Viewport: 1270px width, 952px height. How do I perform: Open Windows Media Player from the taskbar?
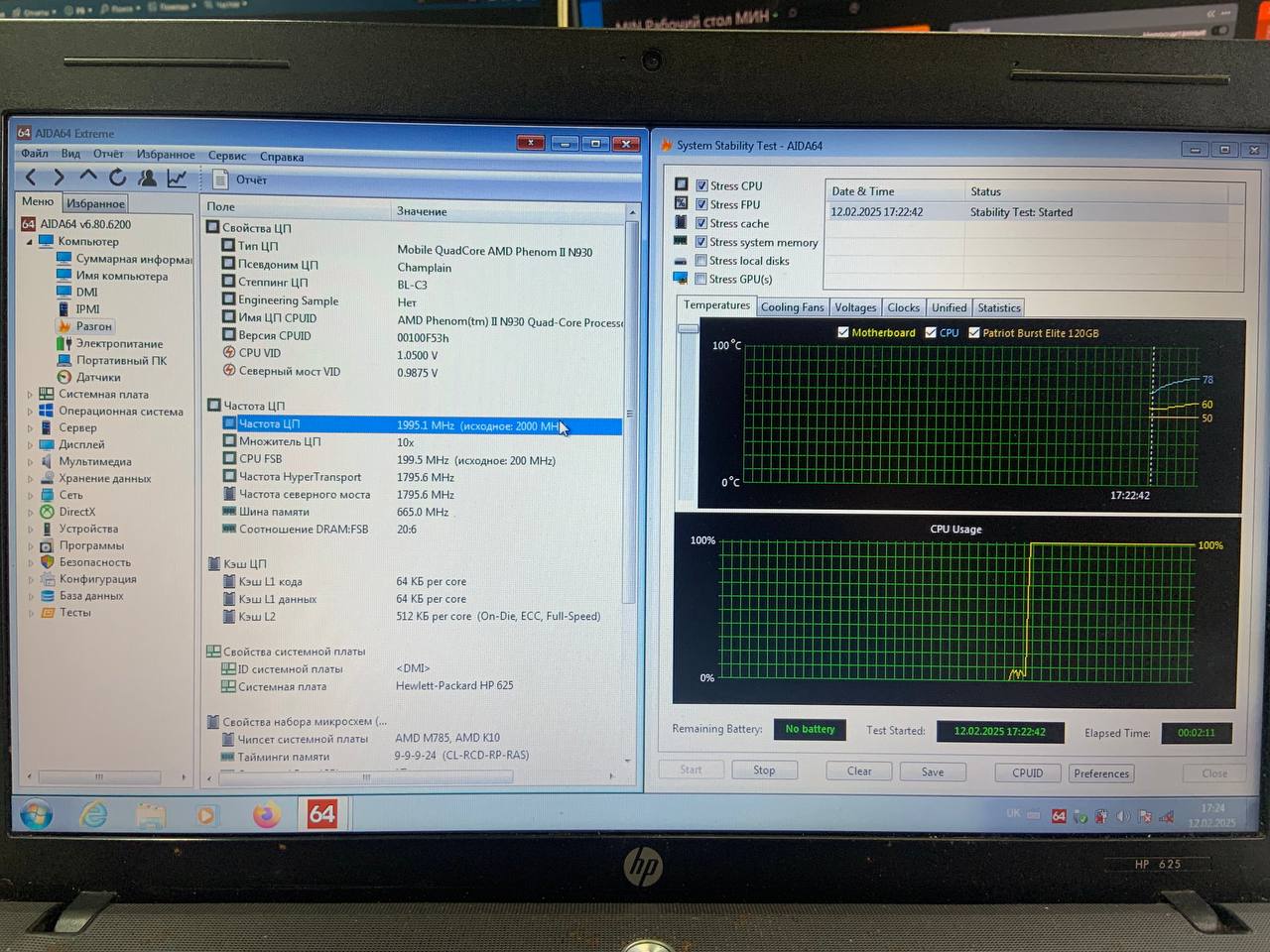pos(206,815)
